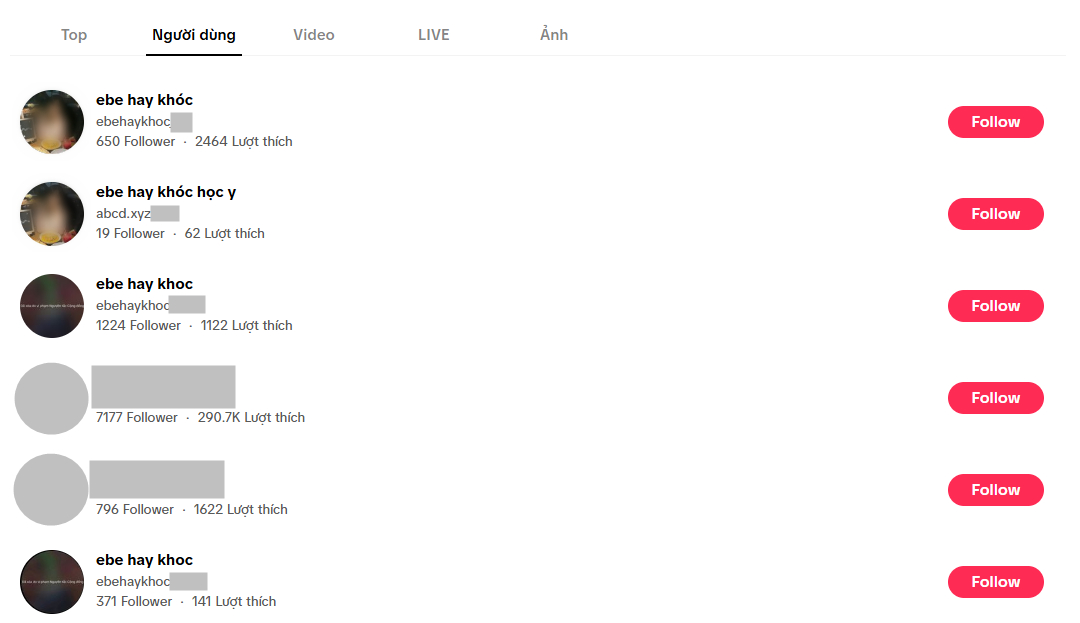Click the 7177 Follower count
This screenshot has height=623, width=1080.
136,417
